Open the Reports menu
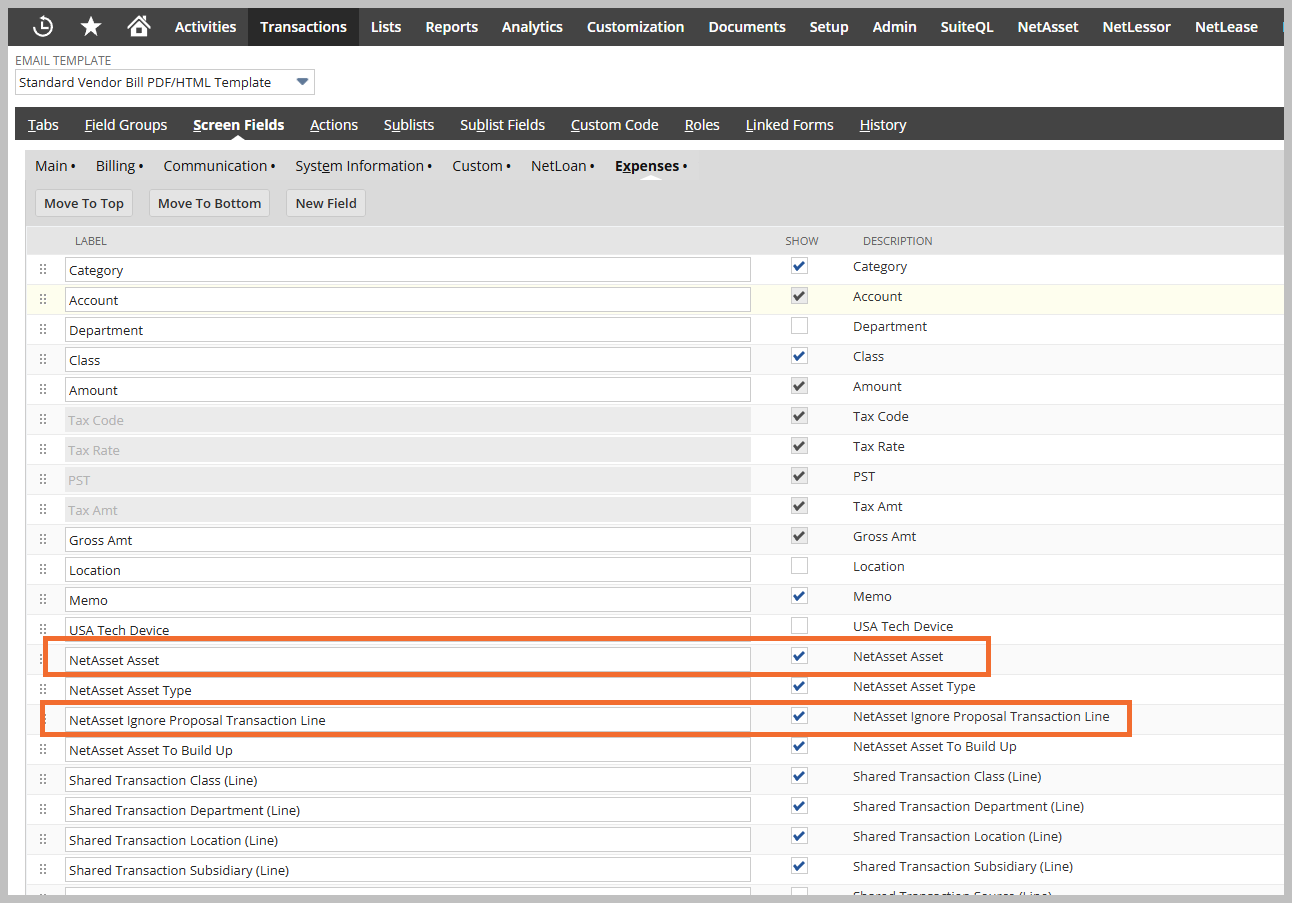The height and width of the screenshot is (903, 1292). 451,27
